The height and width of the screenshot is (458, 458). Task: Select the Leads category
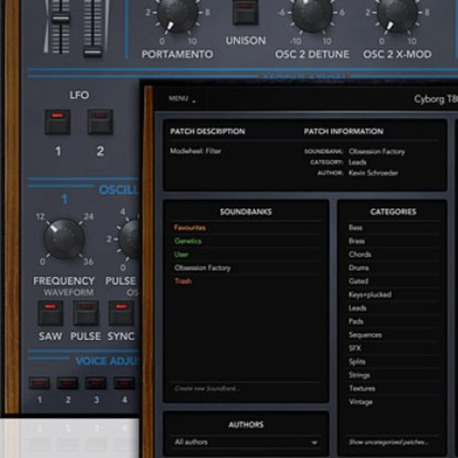[x=393, y=308]
